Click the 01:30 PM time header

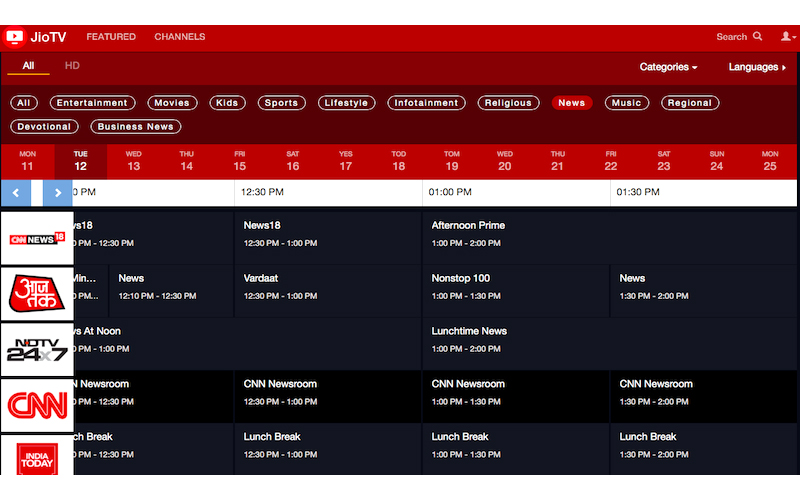[x=704, y=192]
